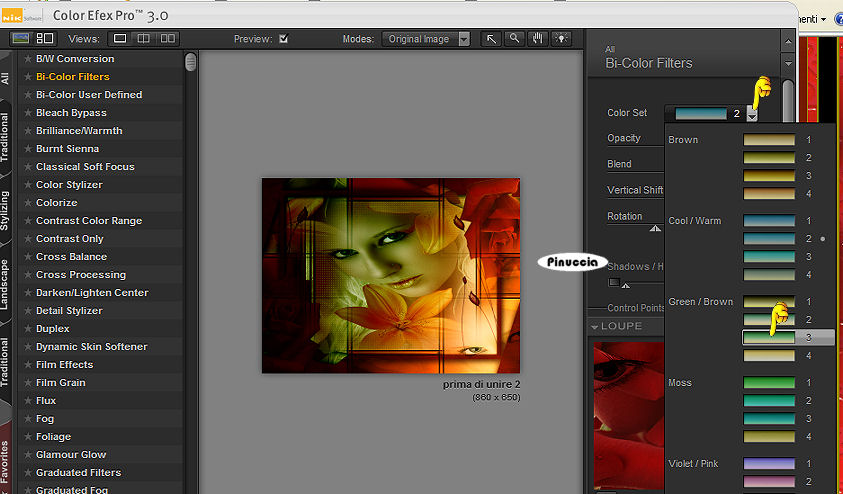Select the Contrast Color Range filter
Image resolution: width=843 pixels, height=494 pixels.
(x=89, y=220)
